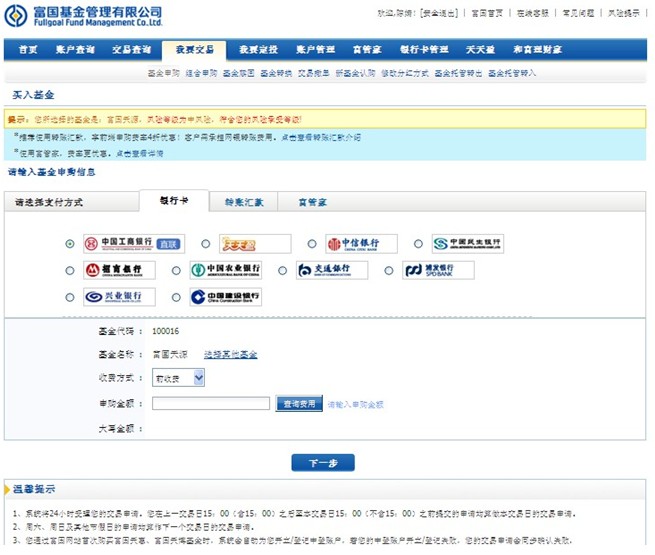Click the 申购金额 amount input field

(211, 404)
